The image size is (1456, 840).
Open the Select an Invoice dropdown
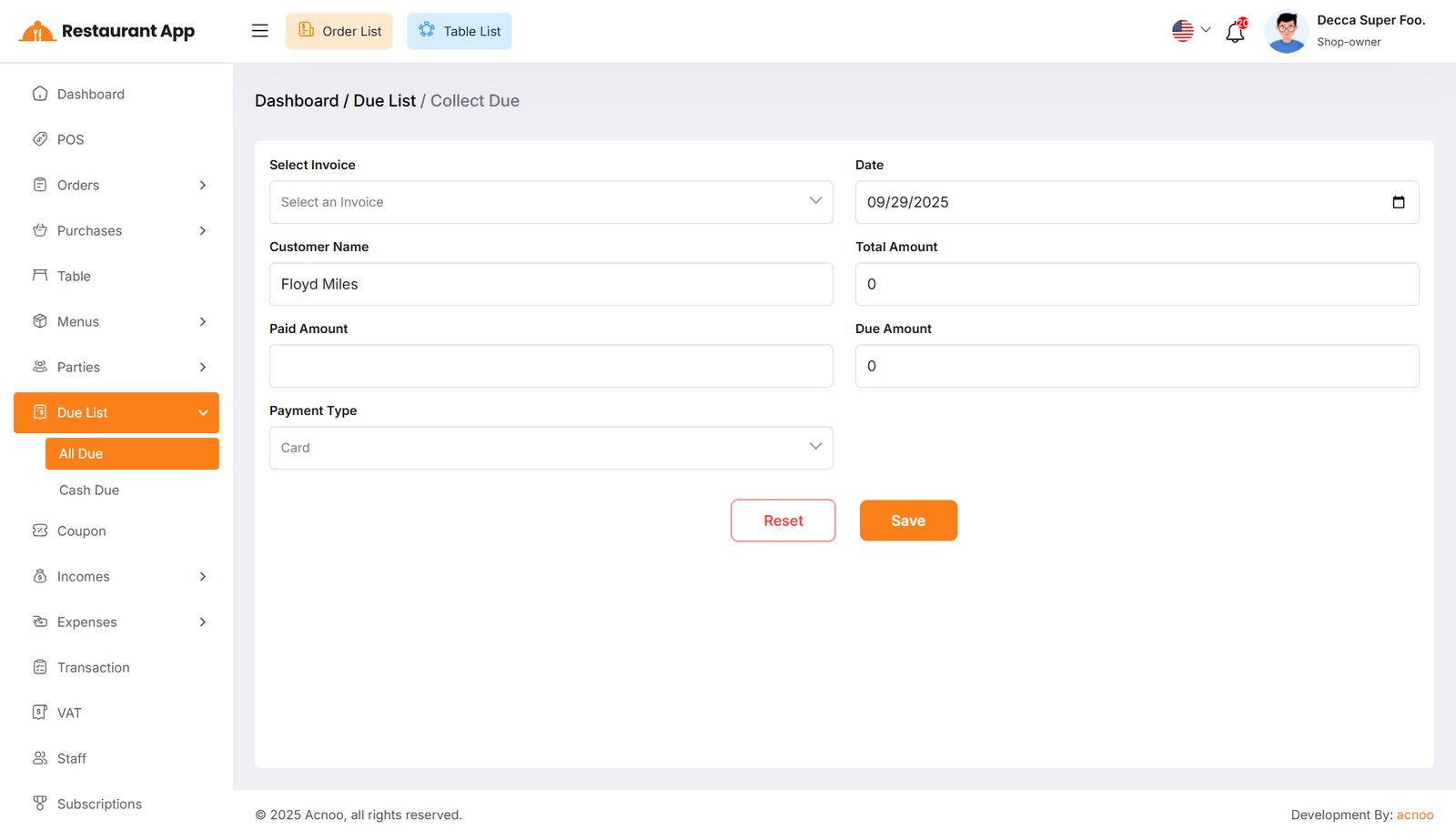(551, 202)
